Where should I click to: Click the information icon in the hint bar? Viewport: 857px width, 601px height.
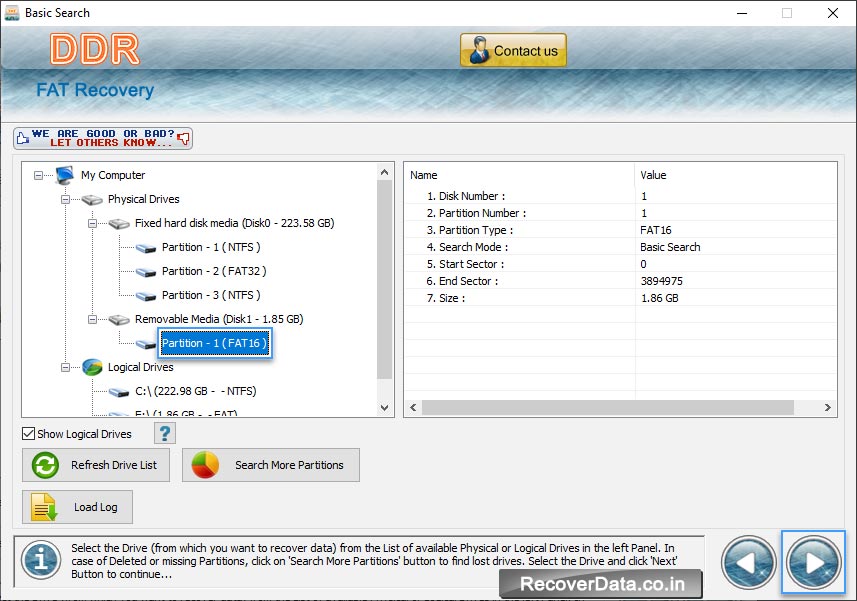[x=41, y=560]
